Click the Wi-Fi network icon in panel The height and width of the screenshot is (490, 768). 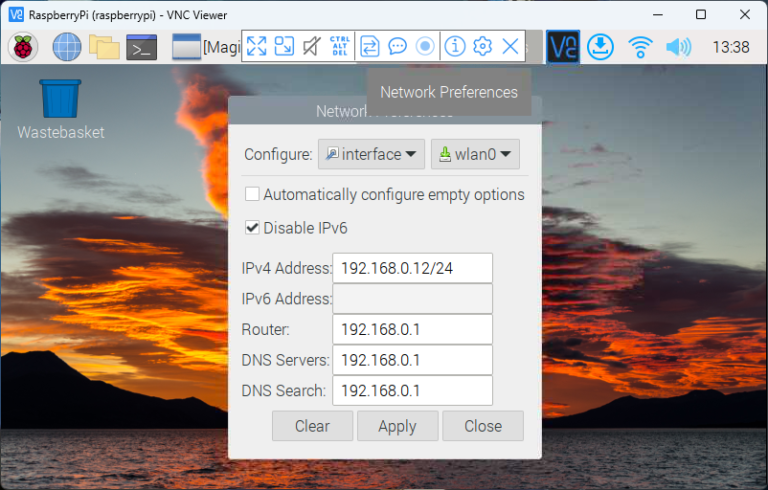(640, 46)
